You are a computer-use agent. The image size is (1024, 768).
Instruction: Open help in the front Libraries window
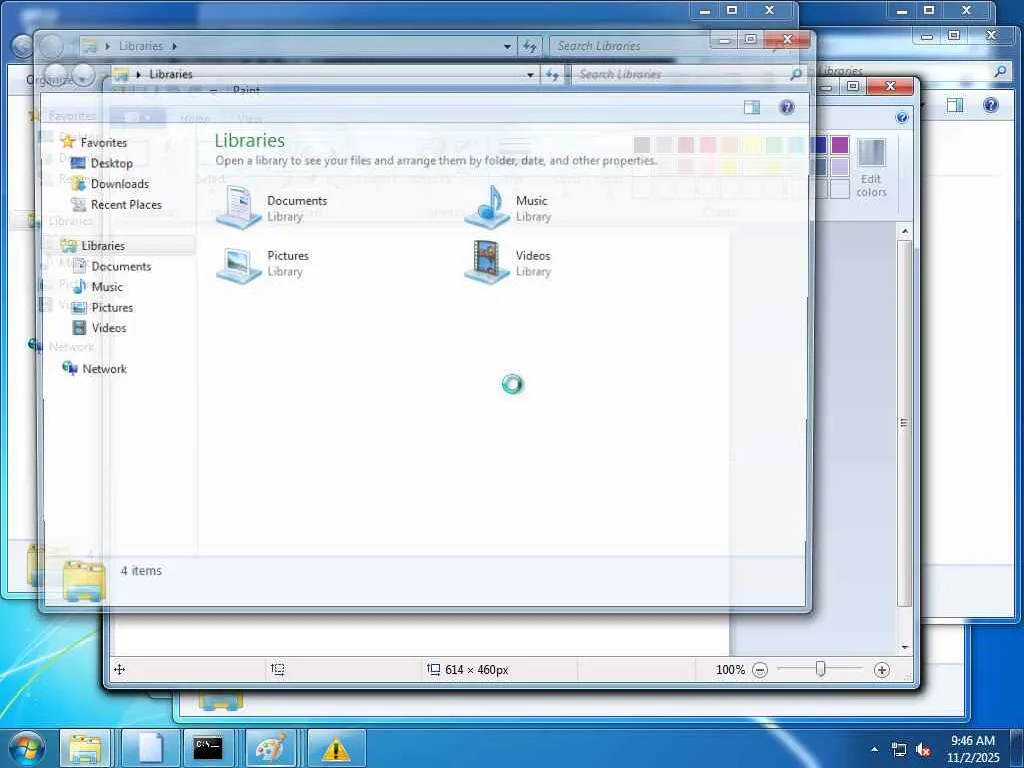coord(787,108)
